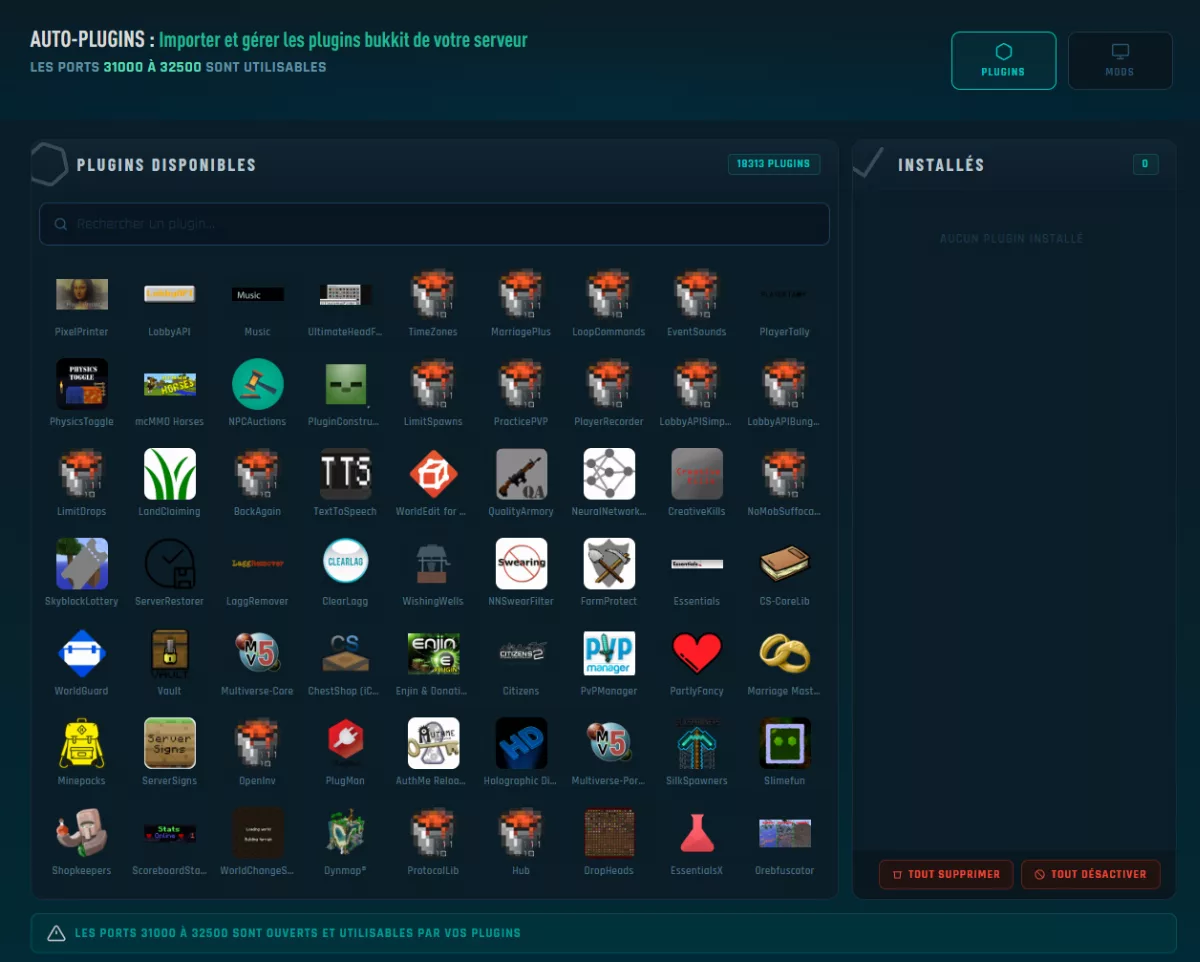Click the MarriagePlus plugin label
This screenshot has height=962, width=1200.
522,332
